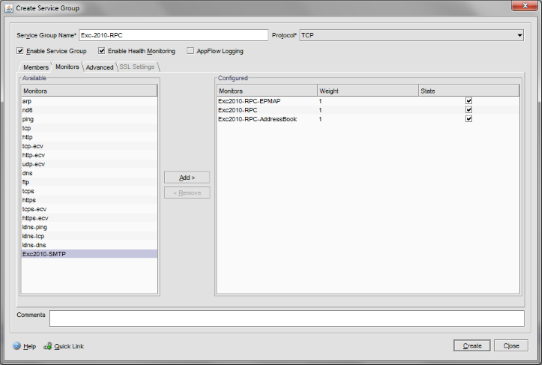
Task: Click the Service Group Name field
Action: [x=174, y=35]
